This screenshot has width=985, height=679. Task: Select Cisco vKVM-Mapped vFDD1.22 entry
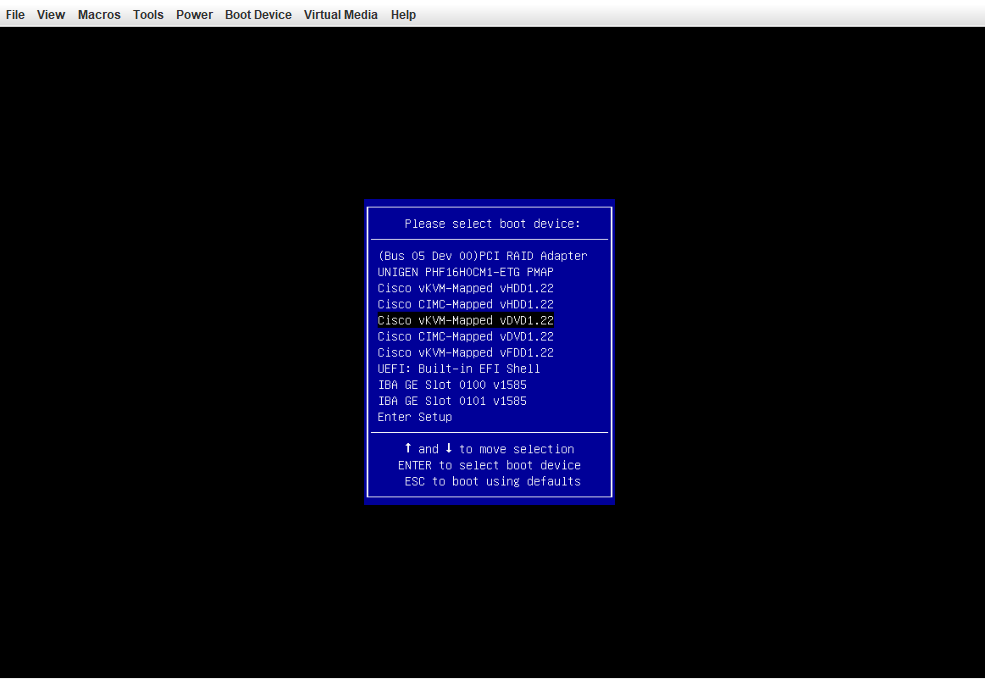465,352
